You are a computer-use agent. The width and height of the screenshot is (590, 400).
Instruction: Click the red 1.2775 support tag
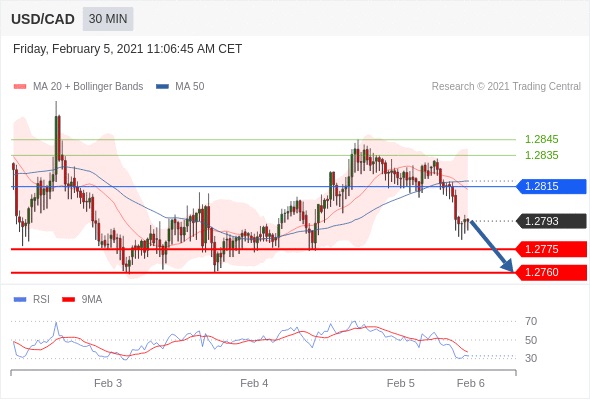point(551,249)
